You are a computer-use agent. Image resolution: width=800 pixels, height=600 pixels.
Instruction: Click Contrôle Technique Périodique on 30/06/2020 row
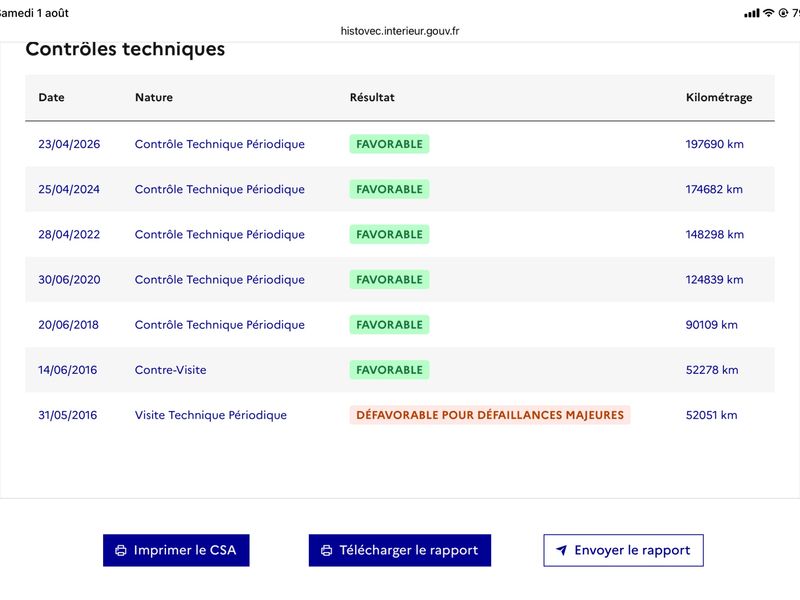pos(219,280)
